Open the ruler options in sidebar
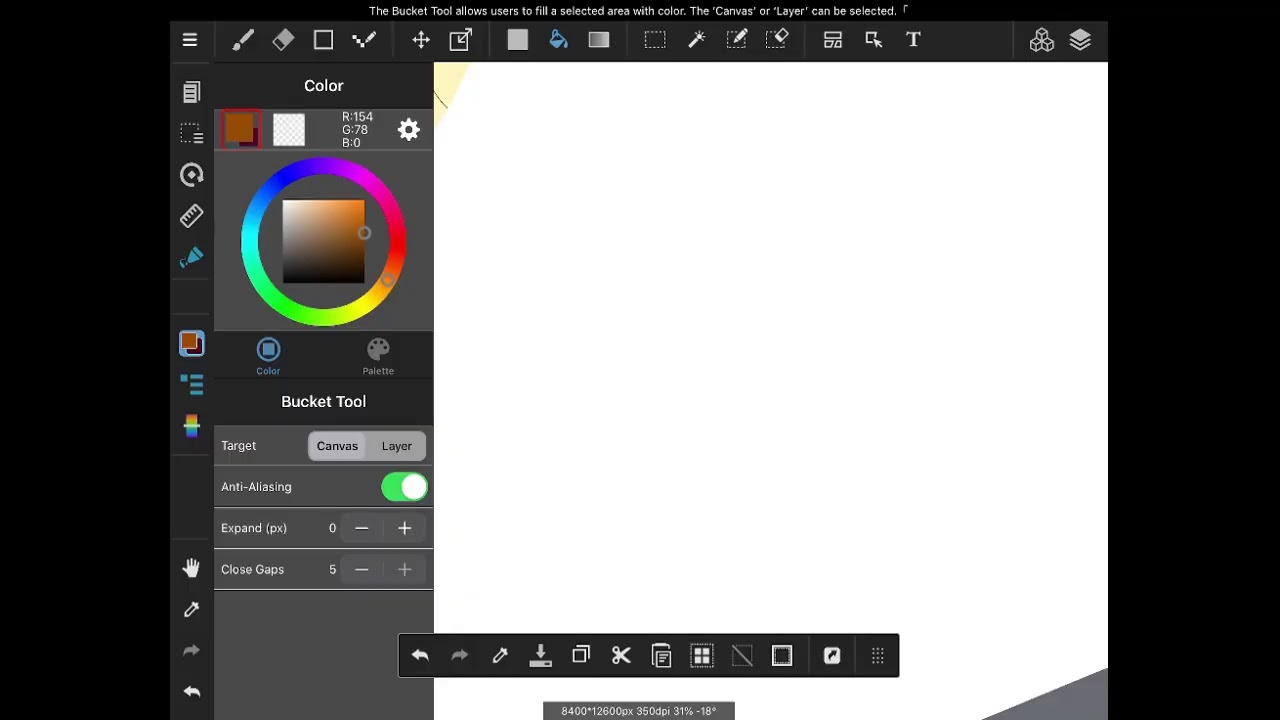Image resolution: width=1280 pixels, height=720 pixels. click(192, 216)
